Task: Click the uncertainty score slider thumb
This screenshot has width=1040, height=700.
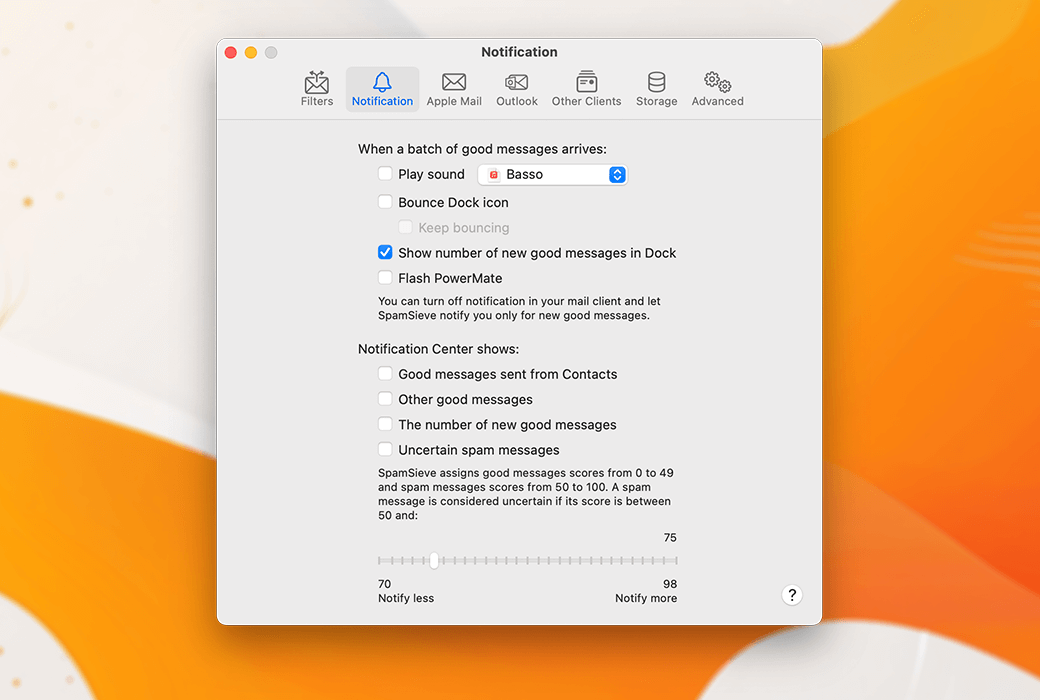Action: tap(434, 561)
